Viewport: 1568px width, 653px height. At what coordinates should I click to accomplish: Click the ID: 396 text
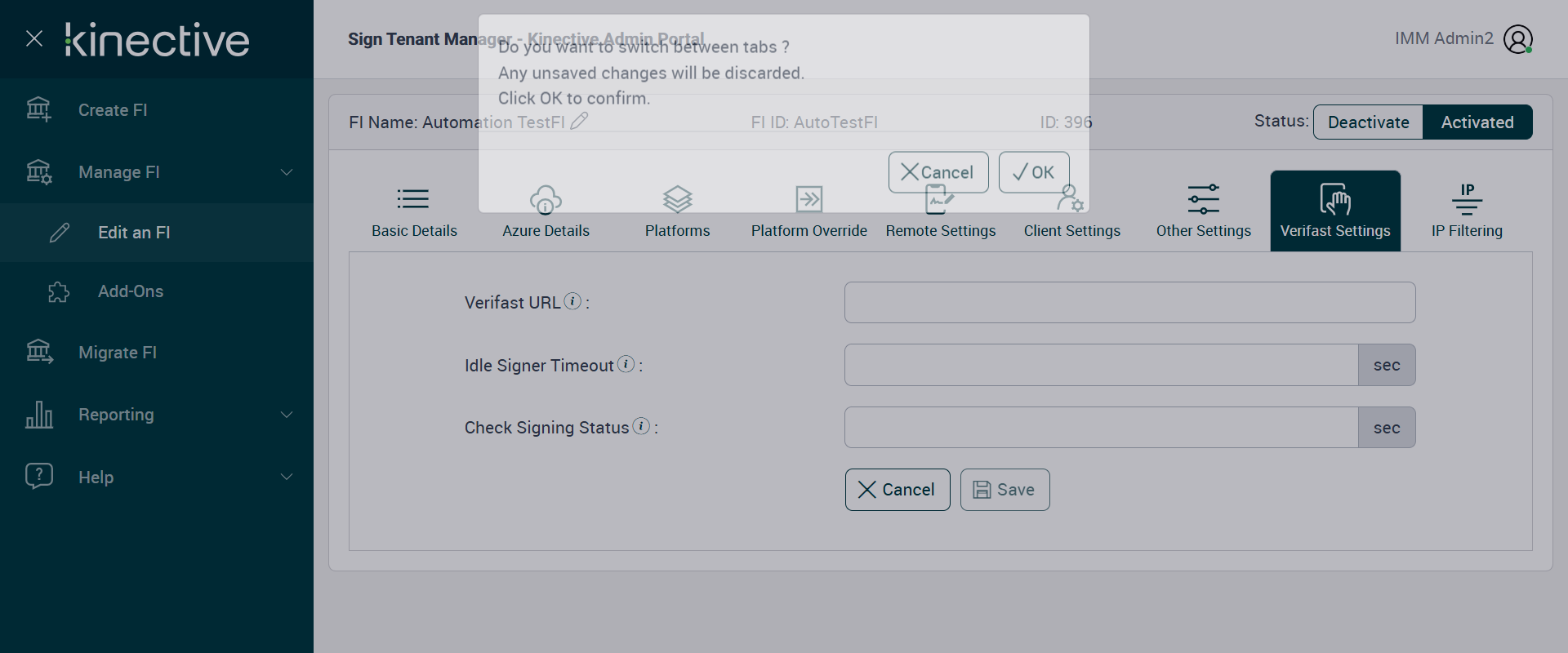pos(1066,122)
